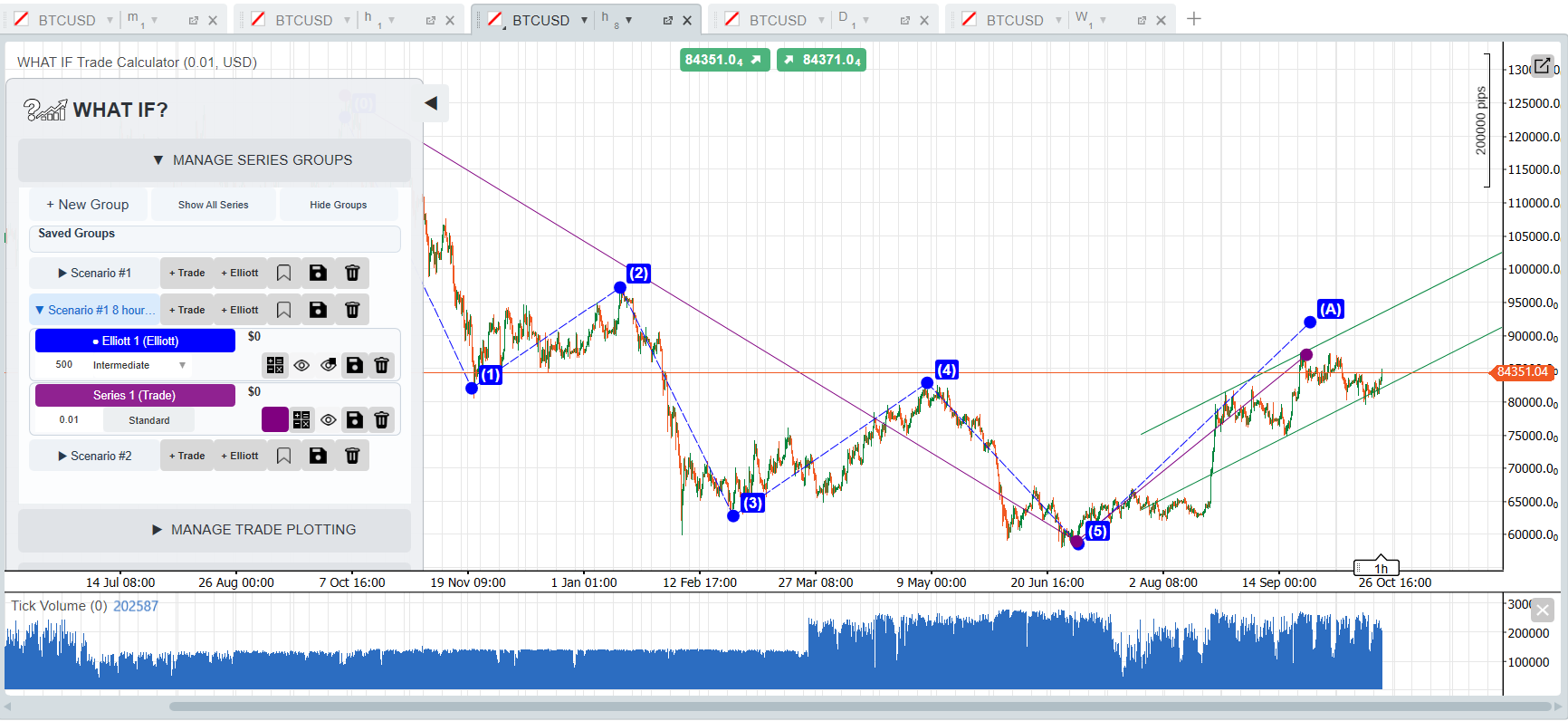Expand Scenario #2 group
The height and width of the screenshot is (721, 1568).
click(95, 456)
